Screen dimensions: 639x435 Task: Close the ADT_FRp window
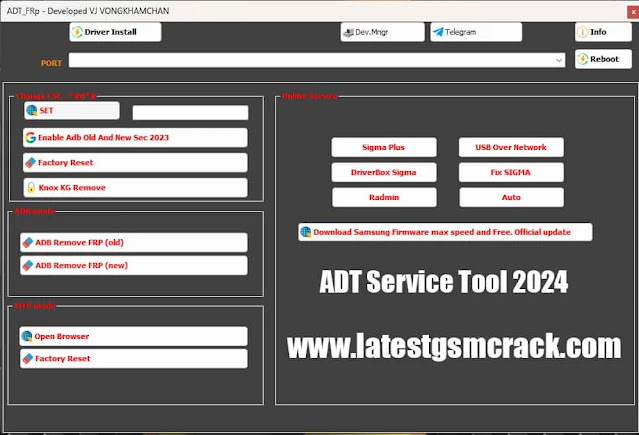click(633, 12)
